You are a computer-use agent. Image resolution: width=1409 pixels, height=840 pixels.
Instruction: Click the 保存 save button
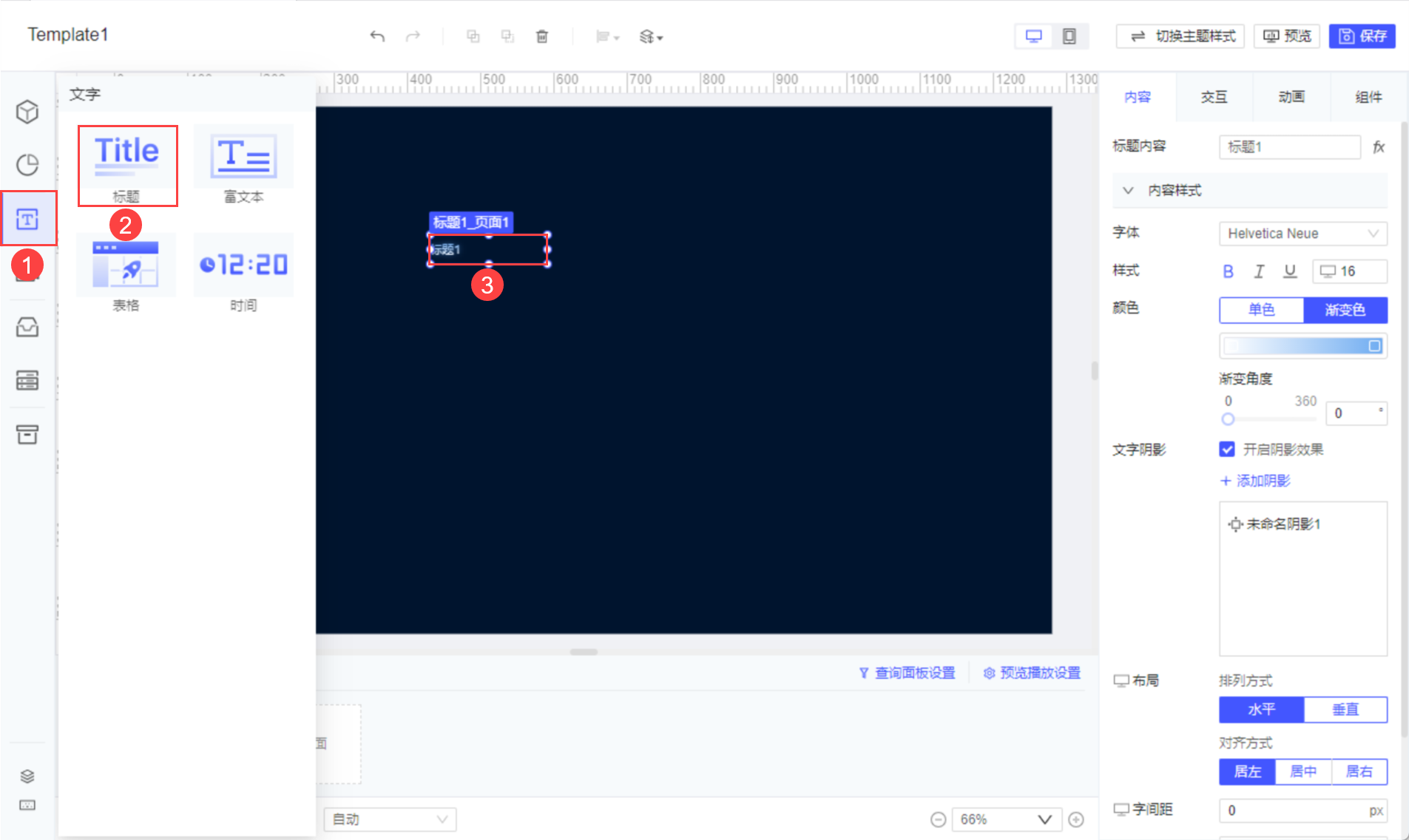point(1363,35)
